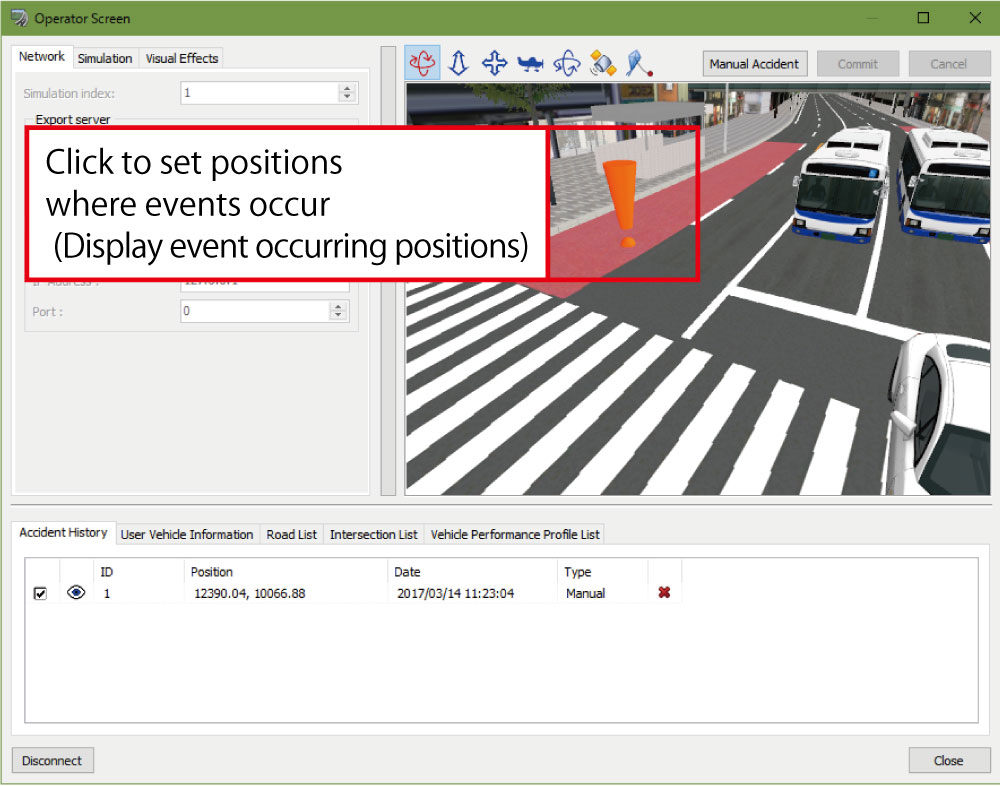The width and height of the screenshot is (1000, 786).
Task: Select the vertical up-down move tool
Action: (458, 64)
